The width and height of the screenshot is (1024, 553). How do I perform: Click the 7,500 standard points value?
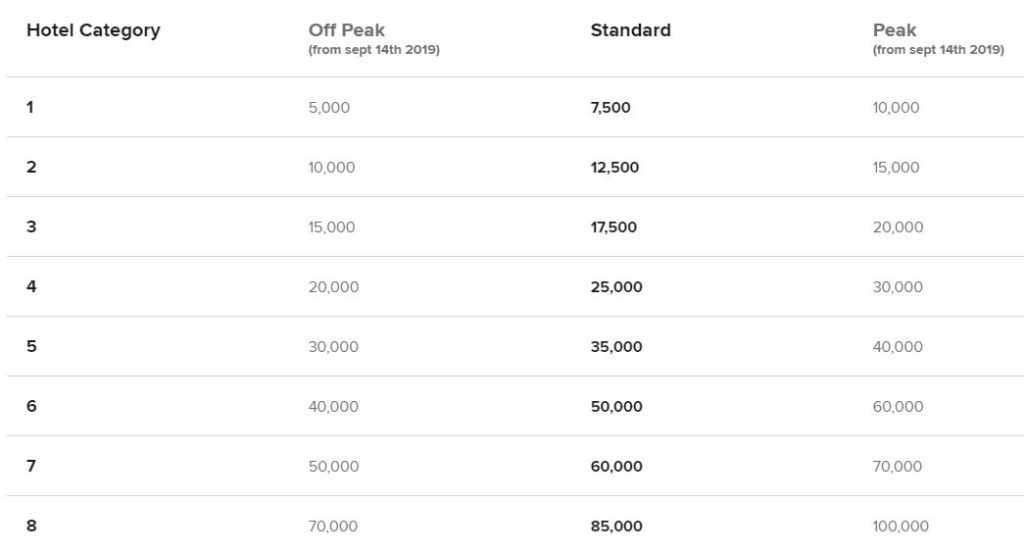click(x=610, y=108)
